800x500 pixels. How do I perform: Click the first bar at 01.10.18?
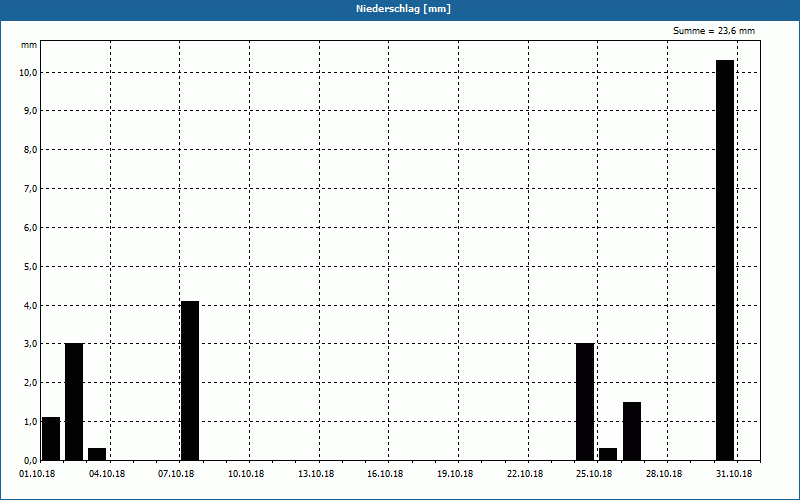click(51, 439)
